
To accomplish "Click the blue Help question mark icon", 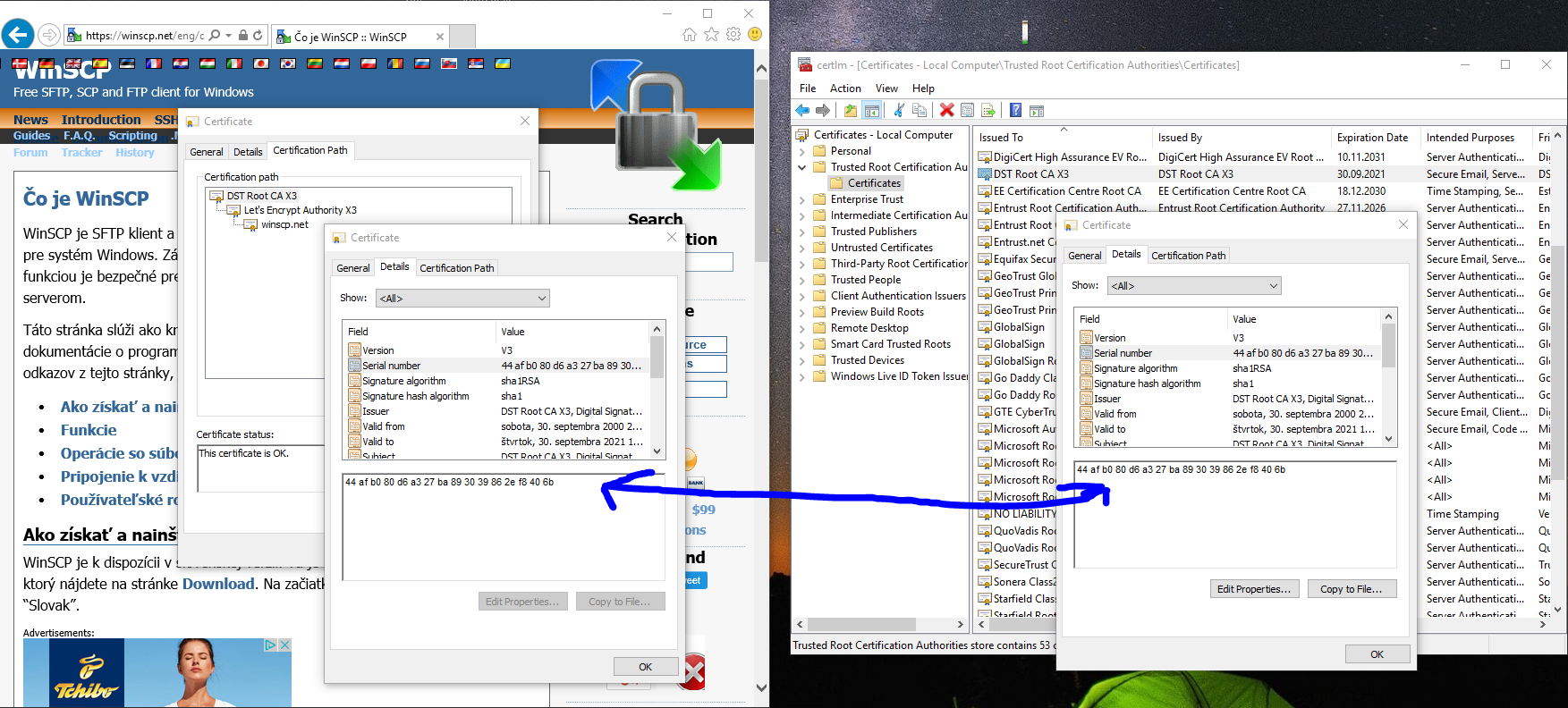I will point(1015,110).
